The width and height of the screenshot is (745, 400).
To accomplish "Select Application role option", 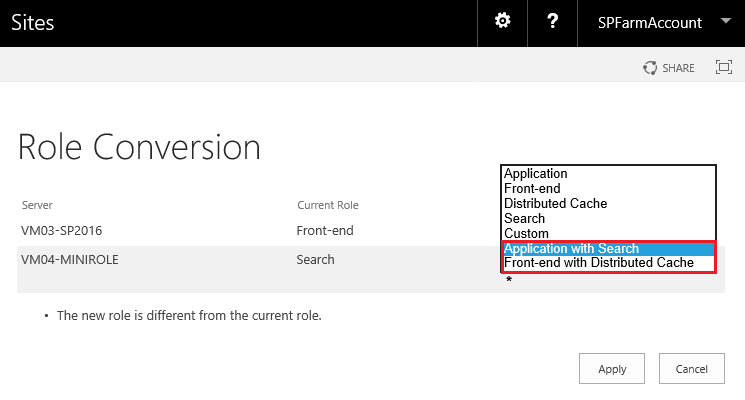I will click(536, 174).
